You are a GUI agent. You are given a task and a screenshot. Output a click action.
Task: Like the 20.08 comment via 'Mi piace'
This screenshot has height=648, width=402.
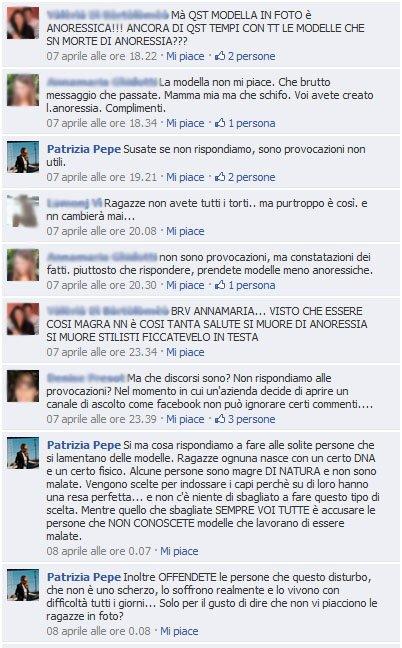coord(185,231)
